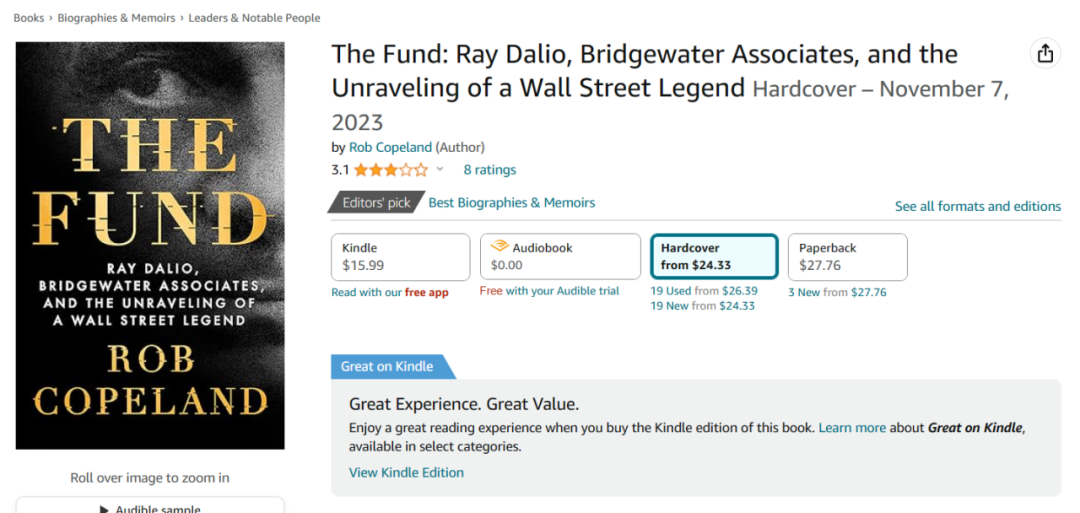Open Best Biographies & Memoirs link
The height and width of the screenshot is (513, 1080).
511,203
